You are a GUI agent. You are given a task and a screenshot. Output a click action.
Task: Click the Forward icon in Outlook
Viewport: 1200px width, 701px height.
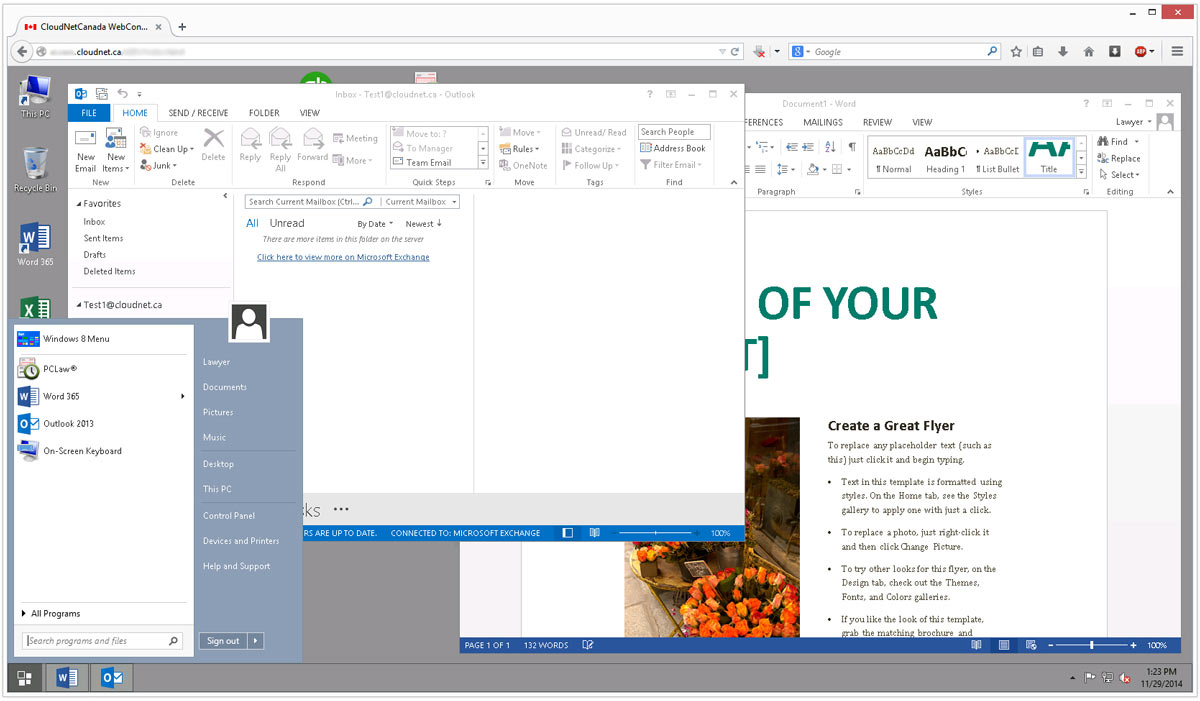pos(312,144)
